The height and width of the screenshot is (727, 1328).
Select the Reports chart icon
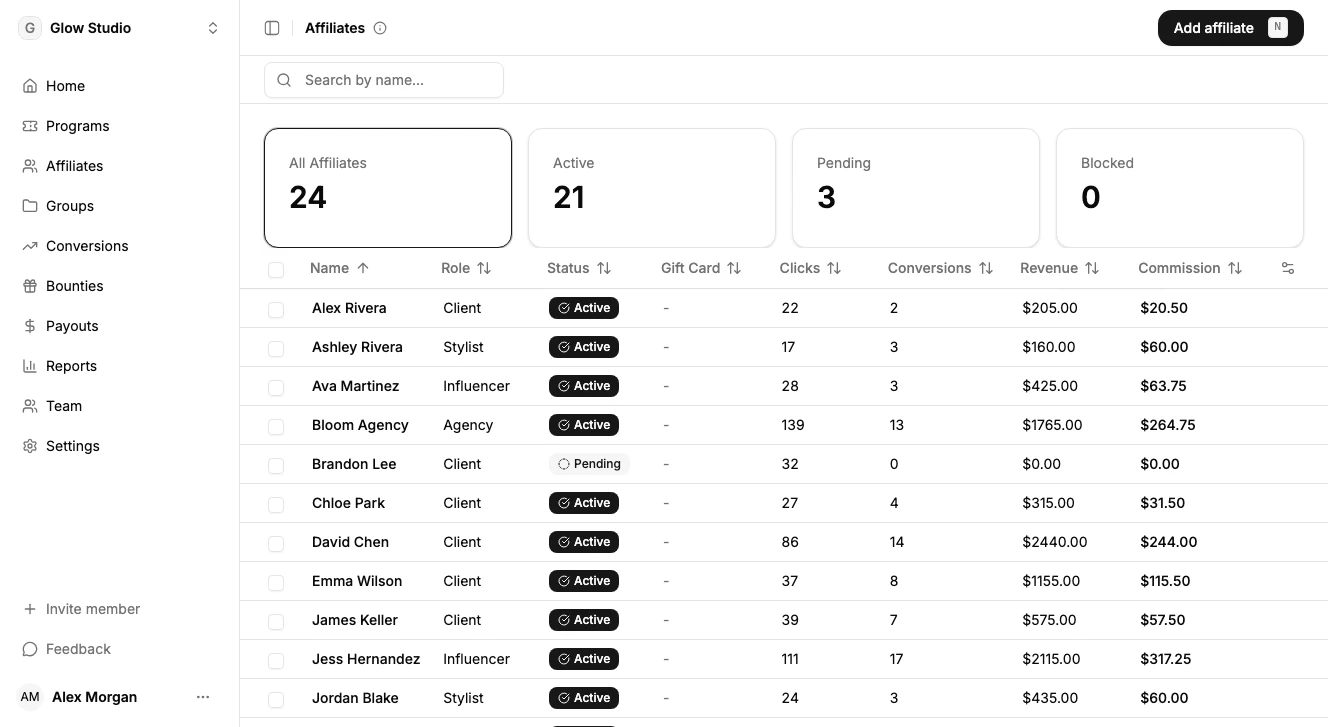[29, 366]
